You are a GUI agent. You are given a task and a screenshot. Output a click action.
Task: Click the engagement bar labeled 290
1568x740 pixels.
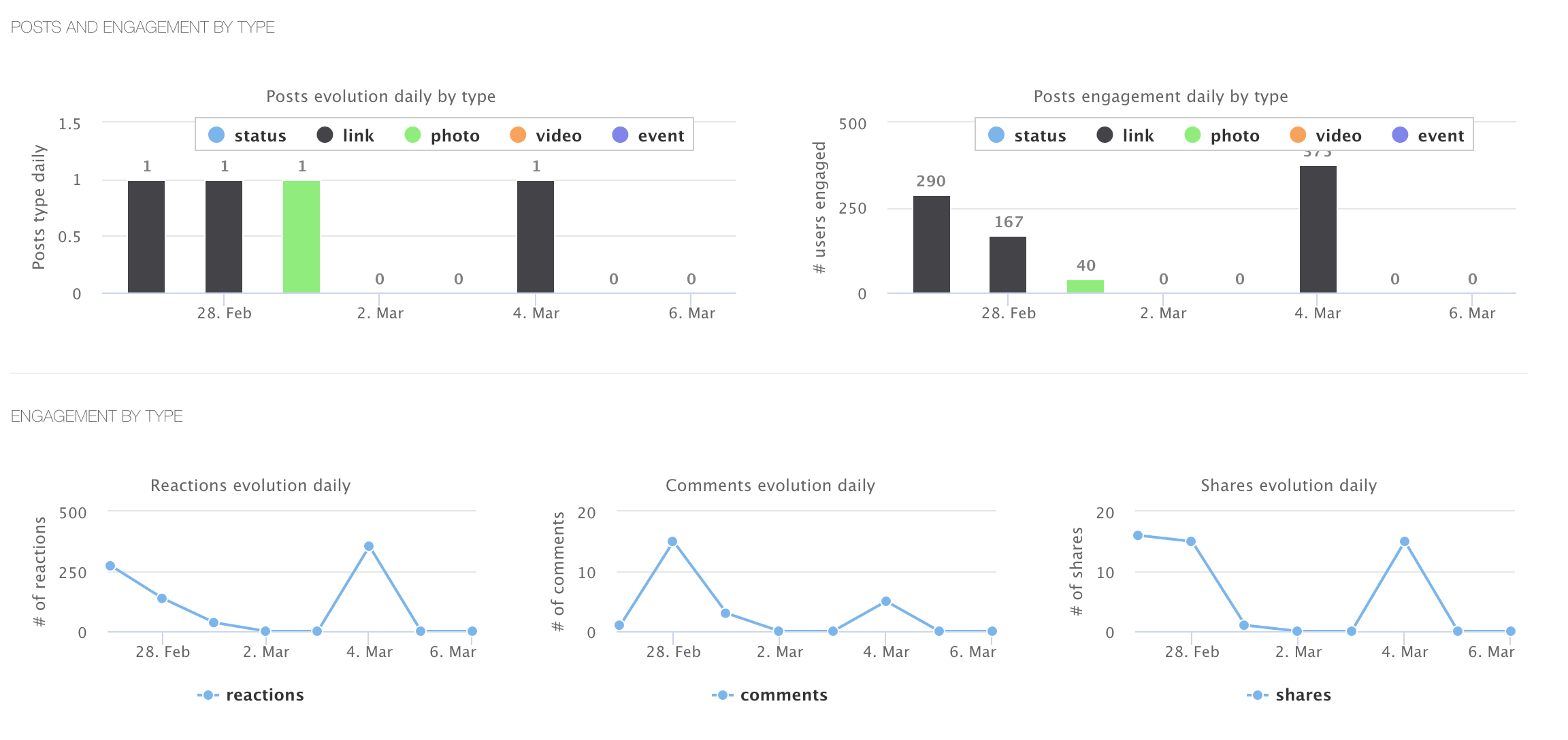(x=931, y=244)
